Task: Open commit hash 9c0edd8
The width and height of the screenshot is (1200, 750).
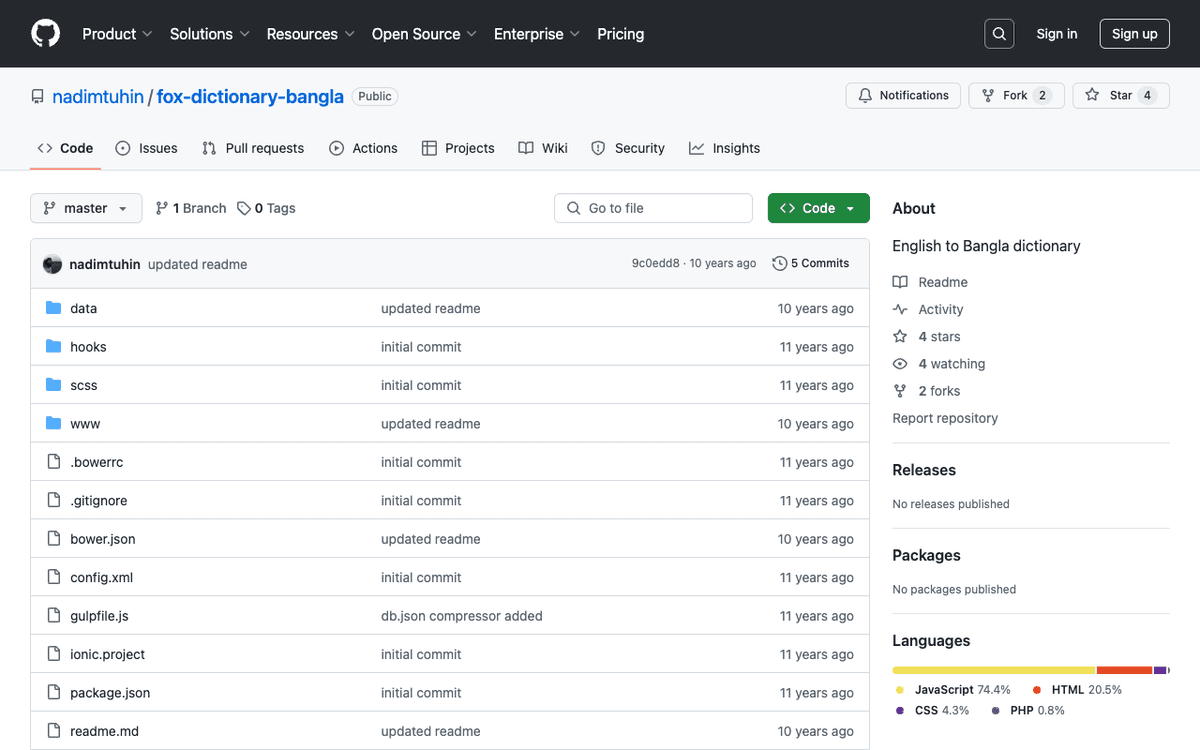Action: click(x=656, y=263)
